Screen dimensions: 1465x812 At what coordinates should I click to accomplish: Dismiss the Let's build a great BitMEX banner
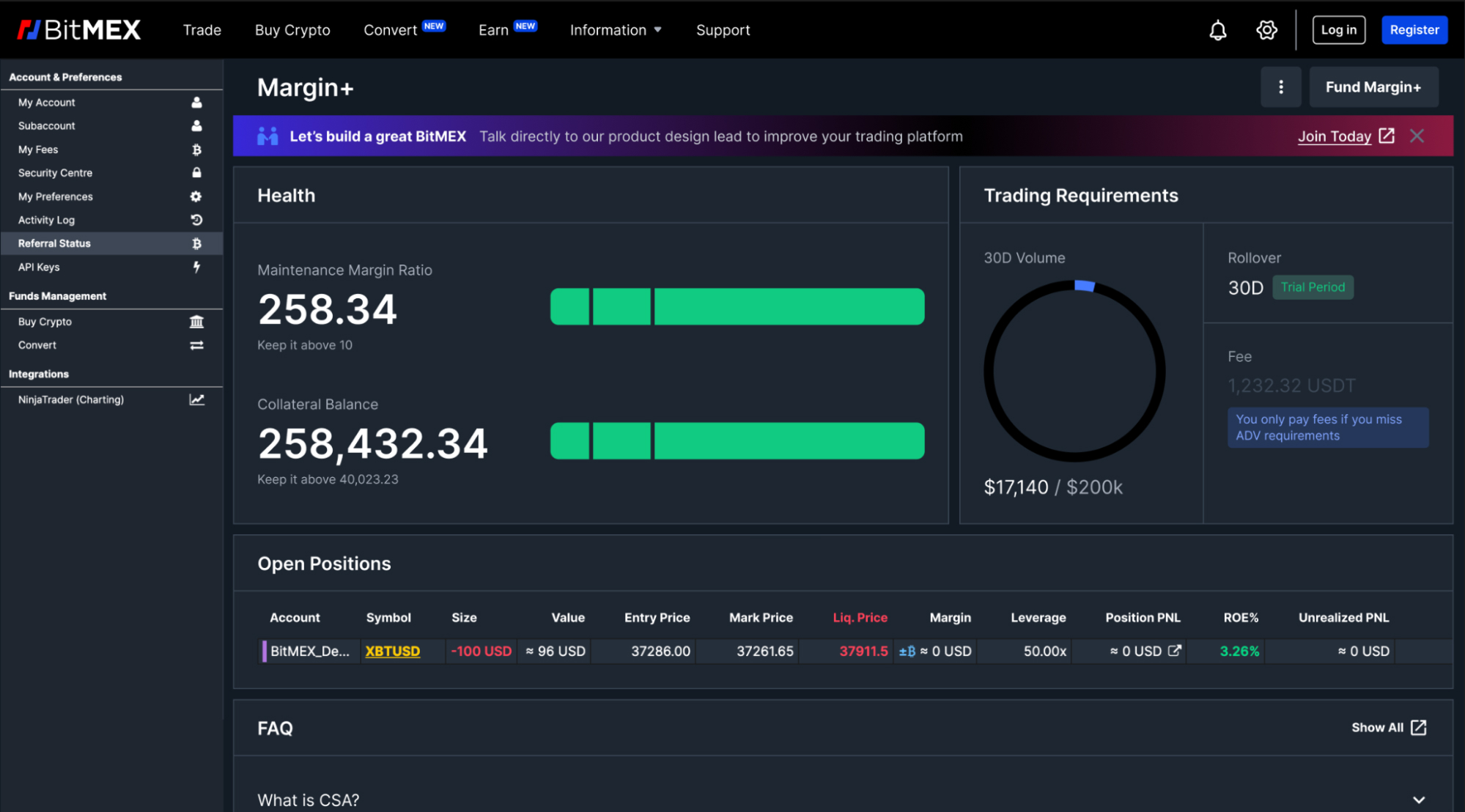pyautogui.click(x=1417, y=136)
